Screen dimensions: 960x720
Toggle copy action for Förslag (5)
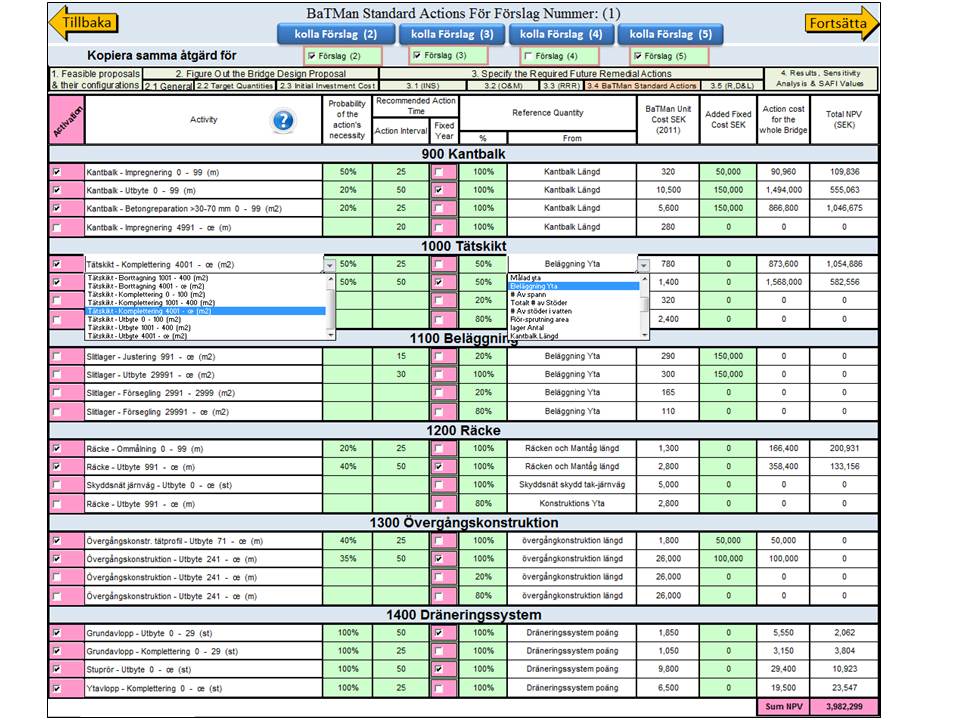(x=637, y=56)
